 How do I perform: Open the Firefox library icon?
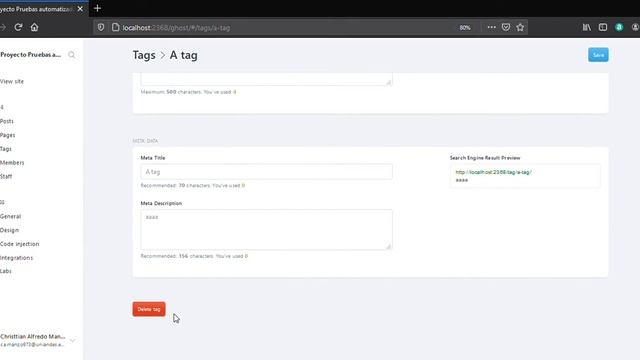pos(587,27)
